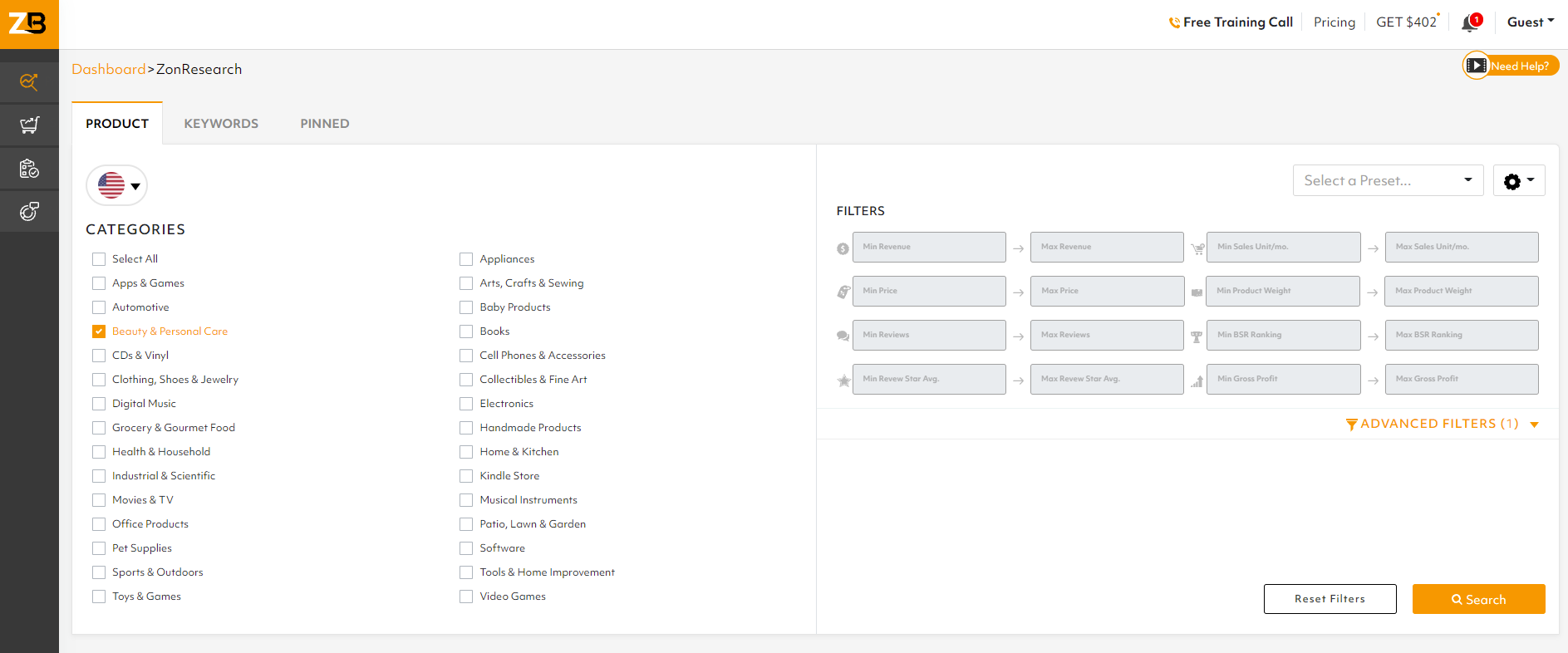Image resolution: width=1568 pixels, height=653 pixels.
Task: Open the ZonResearch magnifier sidebar icon
Action: (29, 81)
